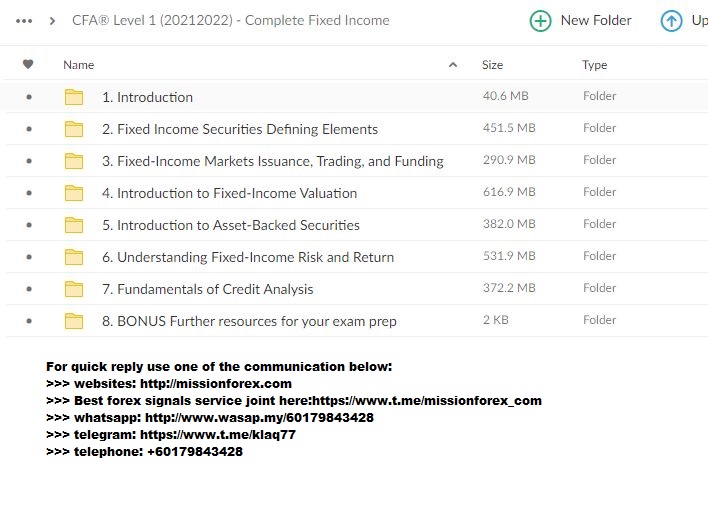Open 7. Fundamentals of Credit Analysis
Screen dimensions: 708x506
coord(208,289)
